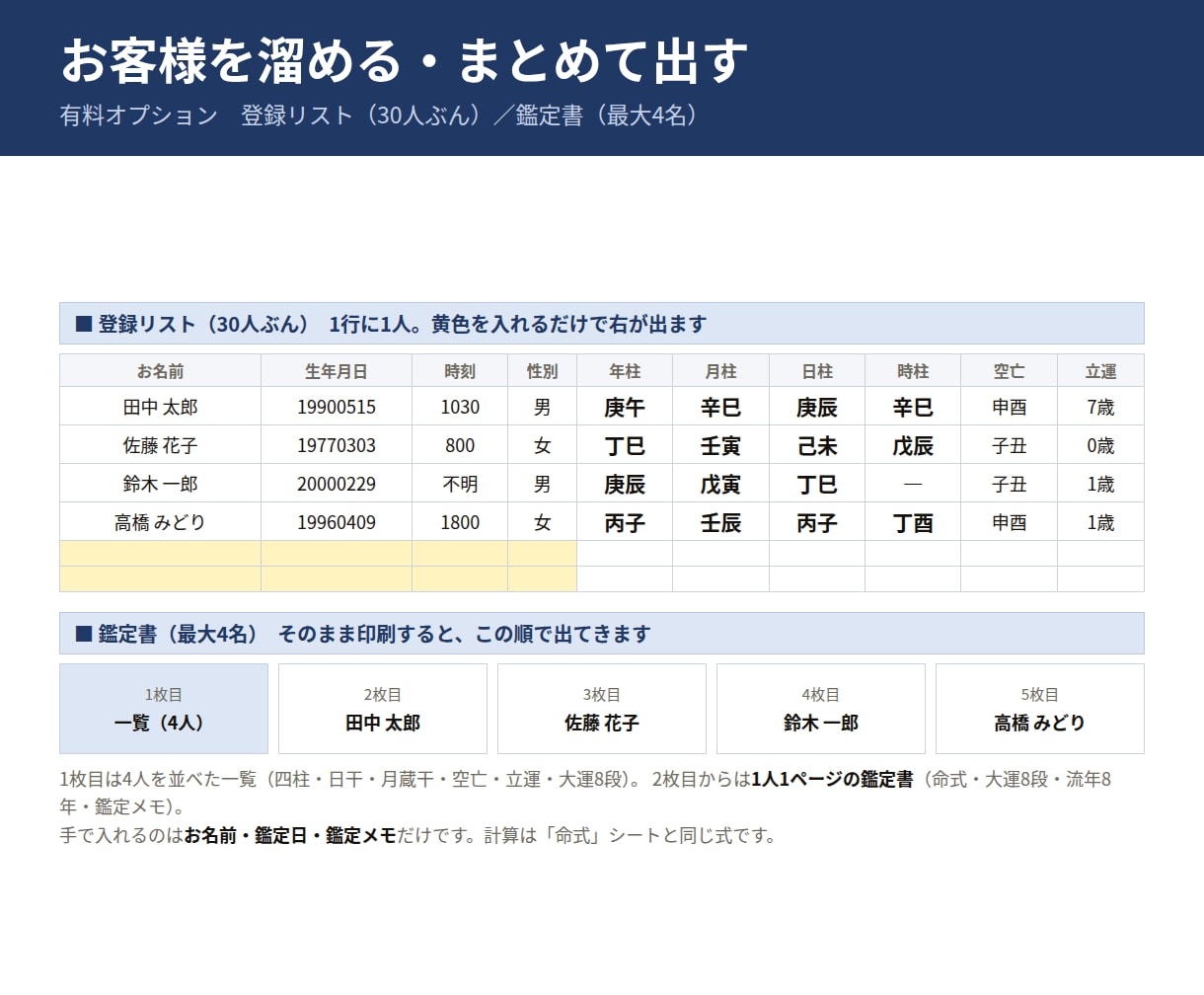Click time cell 1030
The image size is (1204, 995).
pos(460,407)
